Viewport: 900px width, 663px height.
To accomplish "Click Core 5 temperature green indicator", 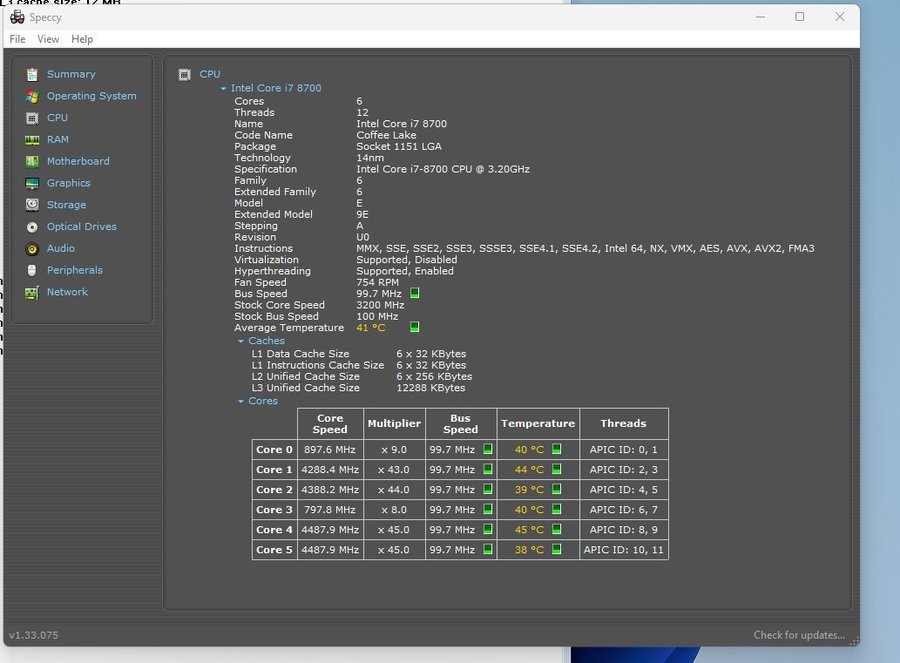I will [556, 549].
